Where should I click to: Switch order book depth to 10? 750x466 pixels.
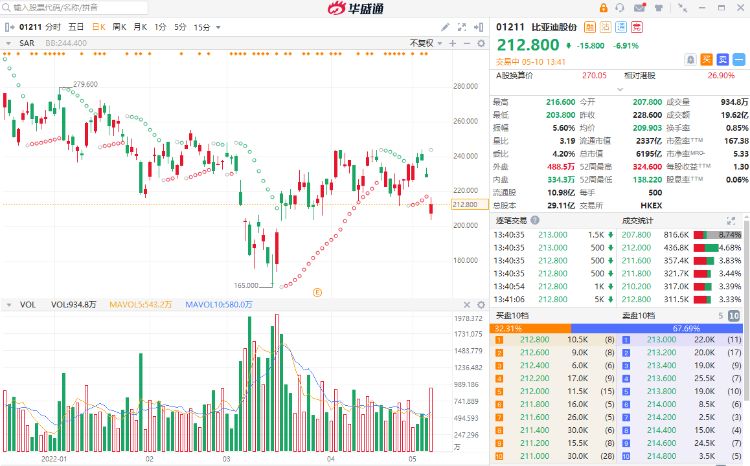click(x=734, y=316)
